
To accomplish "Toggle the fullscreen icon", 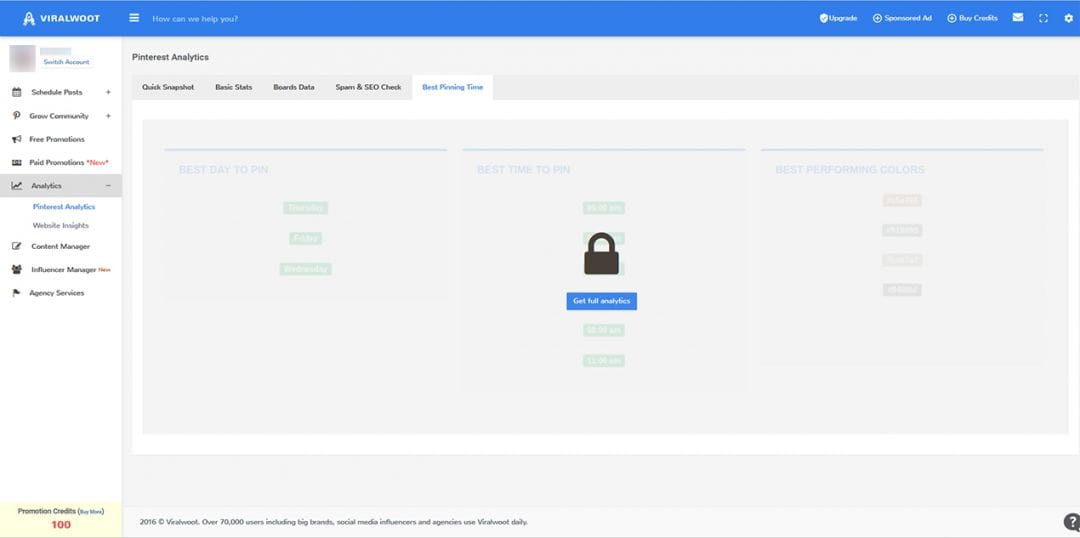I will coord(1043,19).
